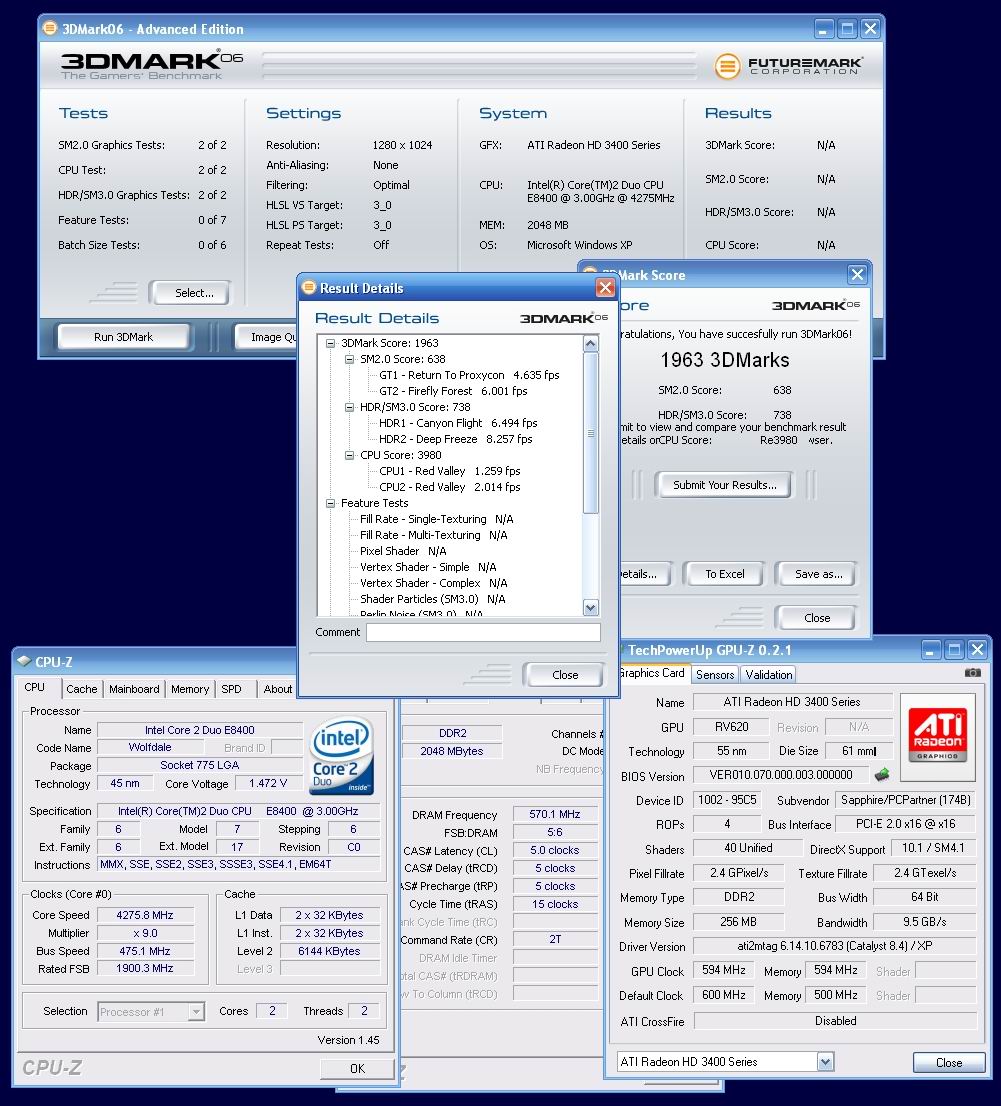The image size is (1001, 1106).
Task: Select CPU1 - Red Valley row
Action: pyautogui.click(x=449, y=471)
